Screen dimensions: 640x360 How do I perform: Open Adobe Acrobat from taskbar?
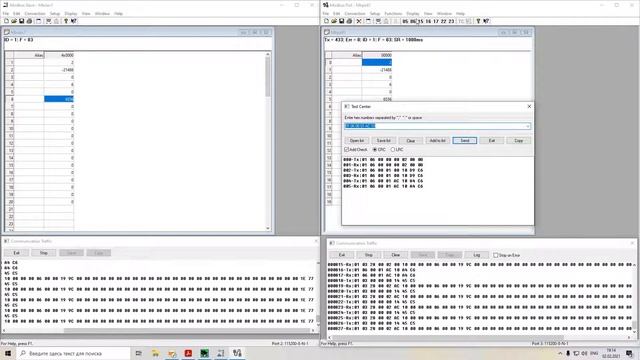[x=188, y=353]
